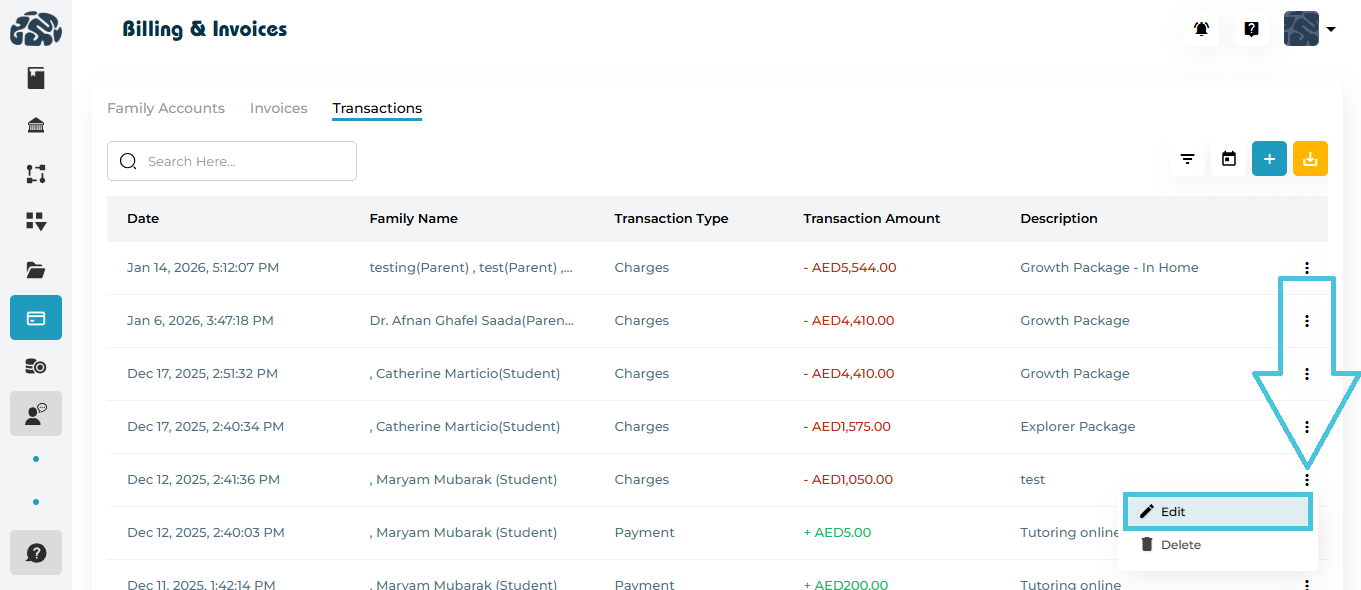
Task: Switch to the Family Accounts tab
Action: click(x=166, y=108)
